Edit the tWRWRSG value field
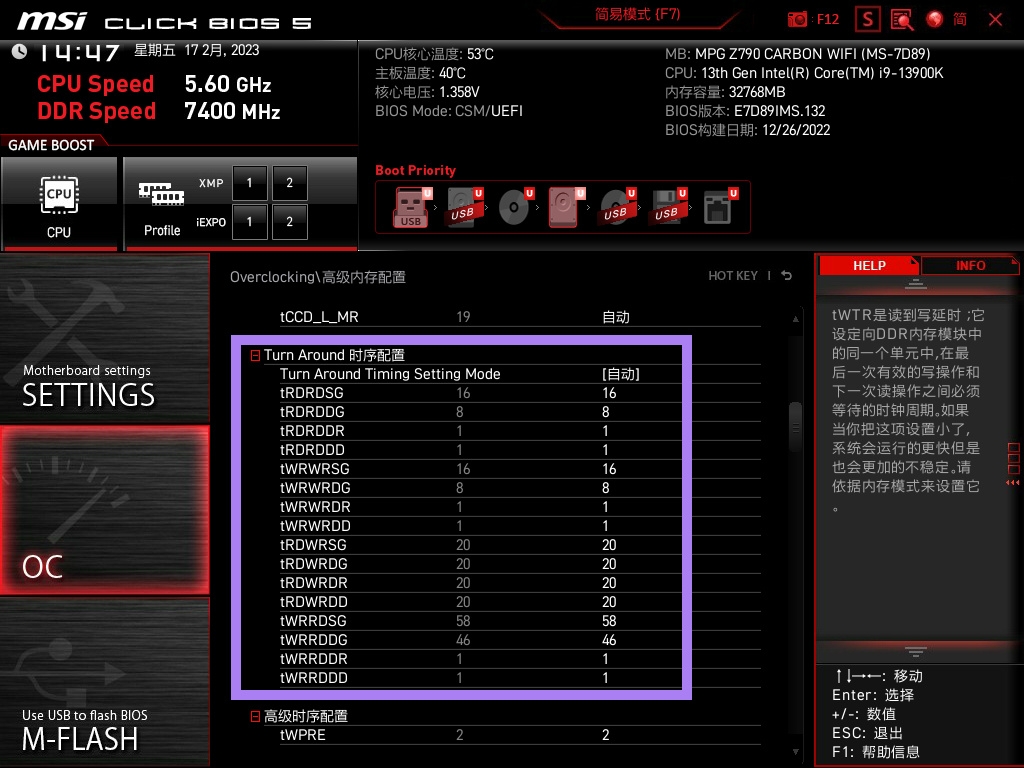 pyautogui.click(x=609, y=469)
